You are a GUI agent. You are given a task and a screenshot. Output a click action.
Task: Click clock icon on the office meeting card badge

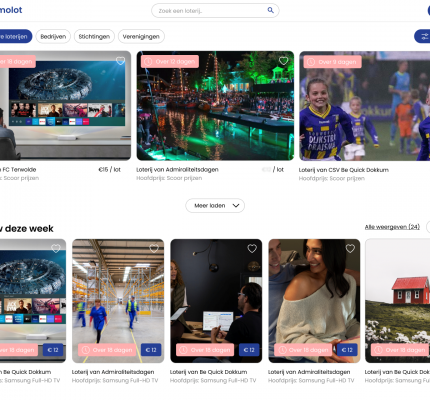pyautogui.click(x=183, y=350)
